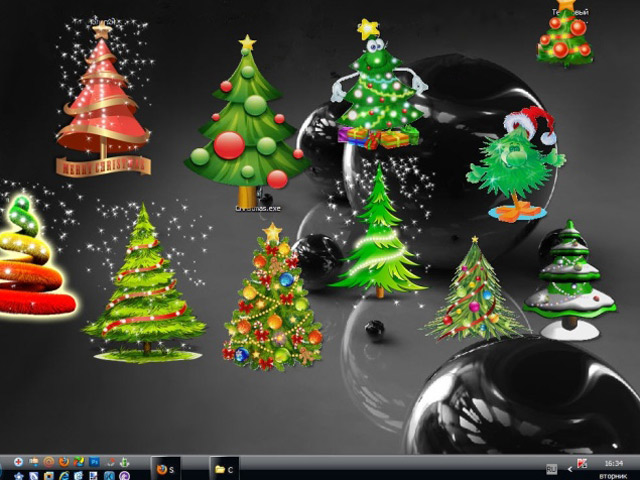The width and height of the screenshot is (640, 480).
Task: Switch to the Firefox taskbar window
Action: click(x=166, y=468)
